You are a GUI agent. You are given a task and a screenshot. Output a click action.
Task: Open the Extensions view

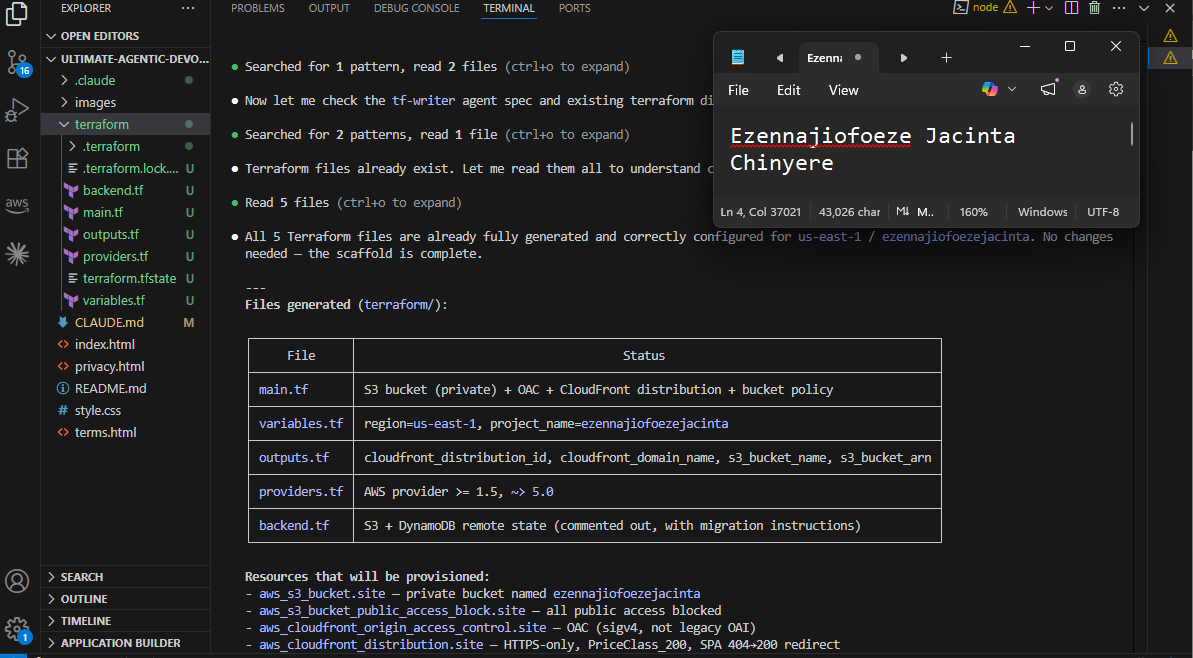pos(17,158)
